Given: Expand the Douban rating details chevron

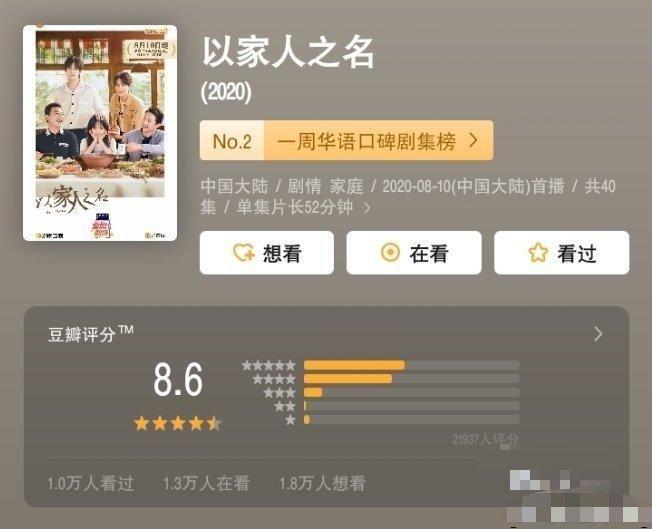Looking at the screenshot, I should pos(598,334).
